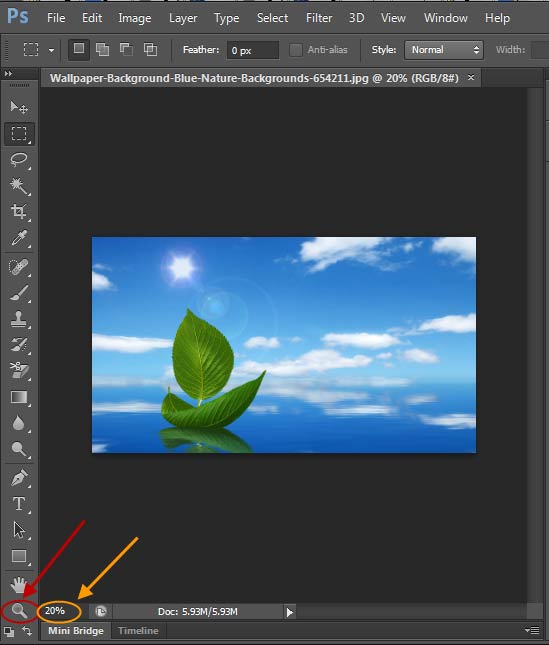Click the Photoshop Ps logo
549x645 pixels.
[18, 16]
